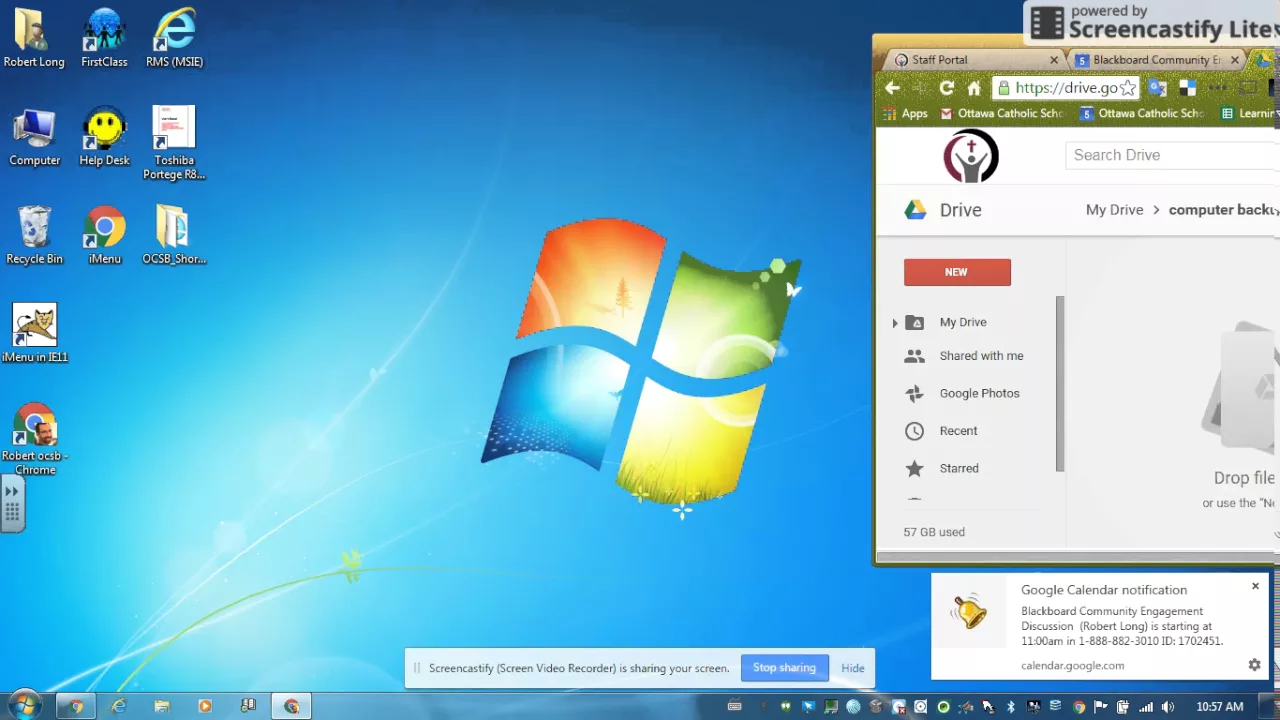
Task: Click the 57 GB used storage text
Action: [934, 532]
